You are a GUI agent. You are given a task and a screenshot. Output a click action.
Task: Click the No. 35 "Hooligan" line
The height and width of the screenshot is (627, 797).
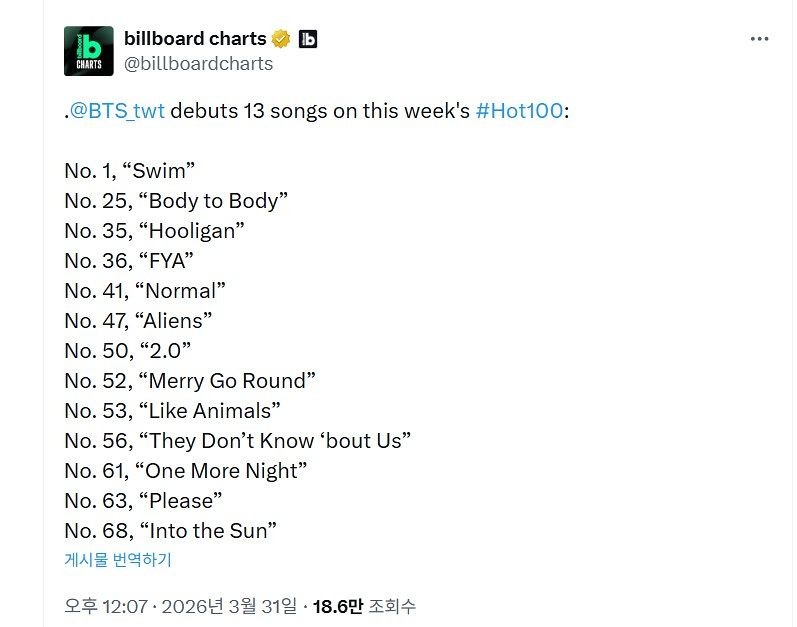pyautogui.click(x=155, y=231)
